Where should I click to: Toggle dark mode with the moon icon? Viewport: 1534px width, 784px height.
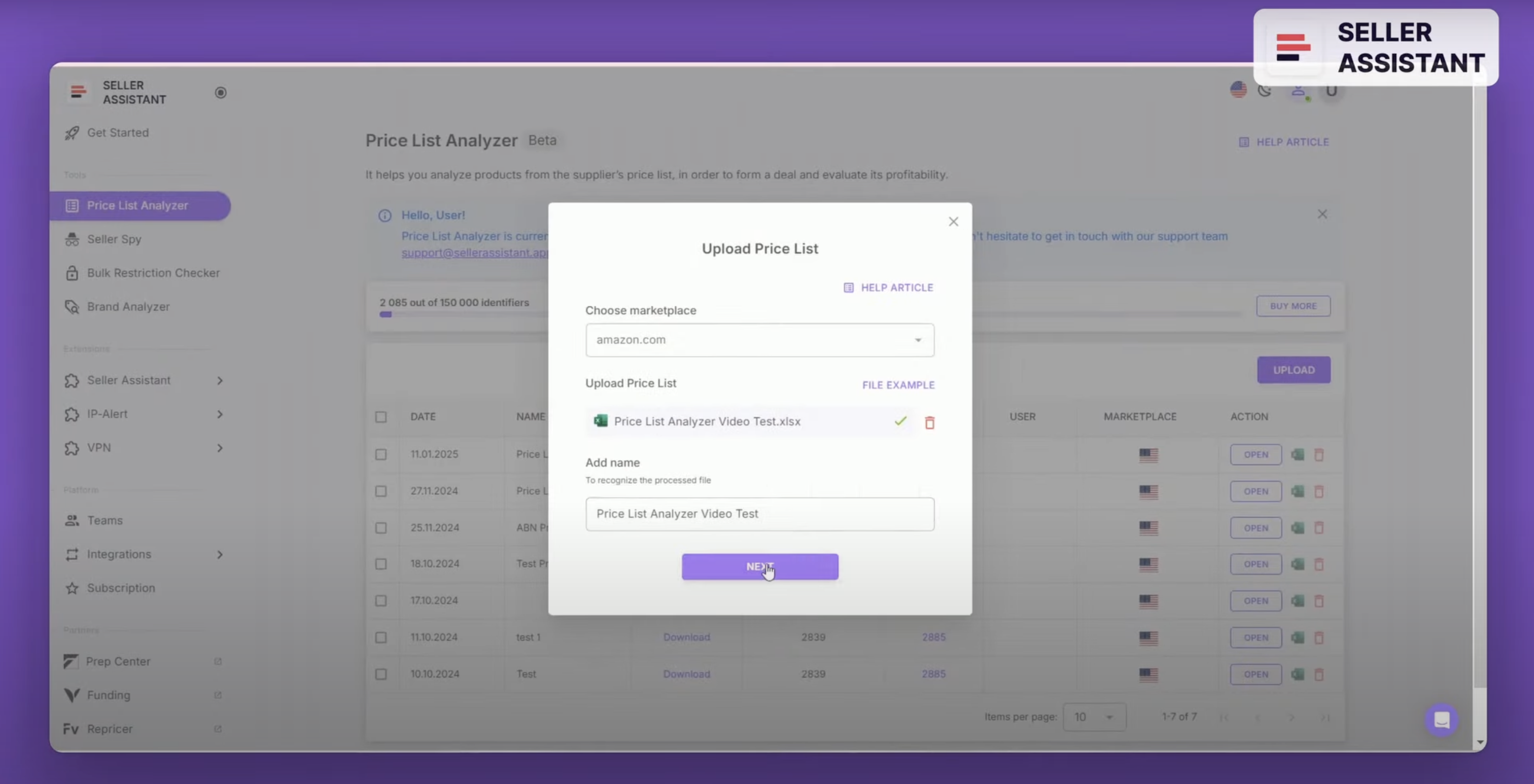click(x=1265, y=91)
